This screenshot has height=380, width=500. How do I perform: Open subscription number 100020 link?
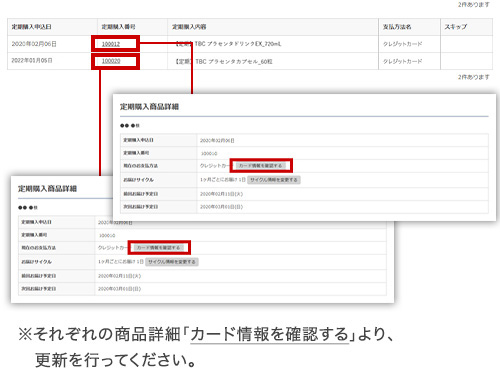click(x=111, y=61)
